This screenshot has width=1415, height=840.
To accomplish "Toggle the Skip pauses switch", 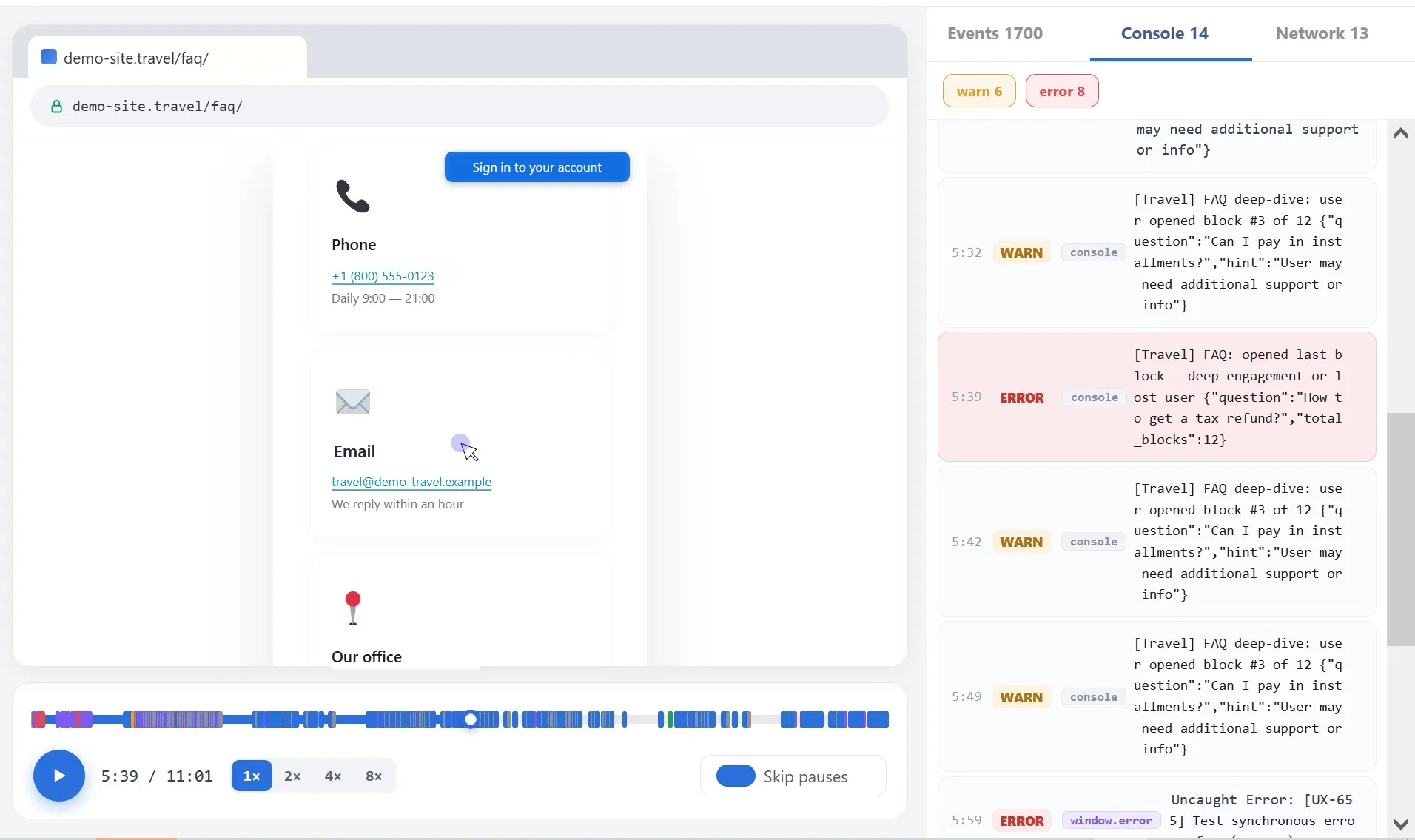I will [x=736, y=776].
